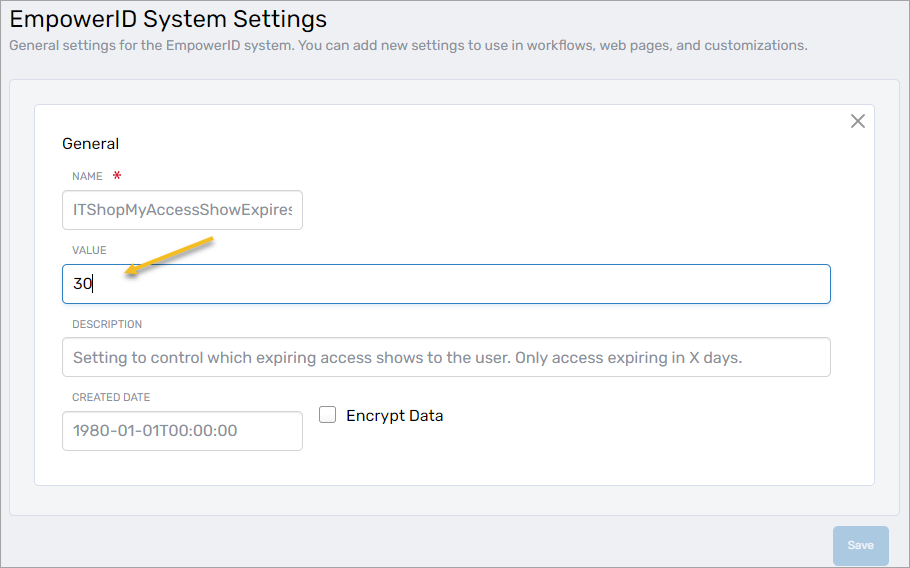
Task: Click inside the Value input field
Action: tap(446, 284)
